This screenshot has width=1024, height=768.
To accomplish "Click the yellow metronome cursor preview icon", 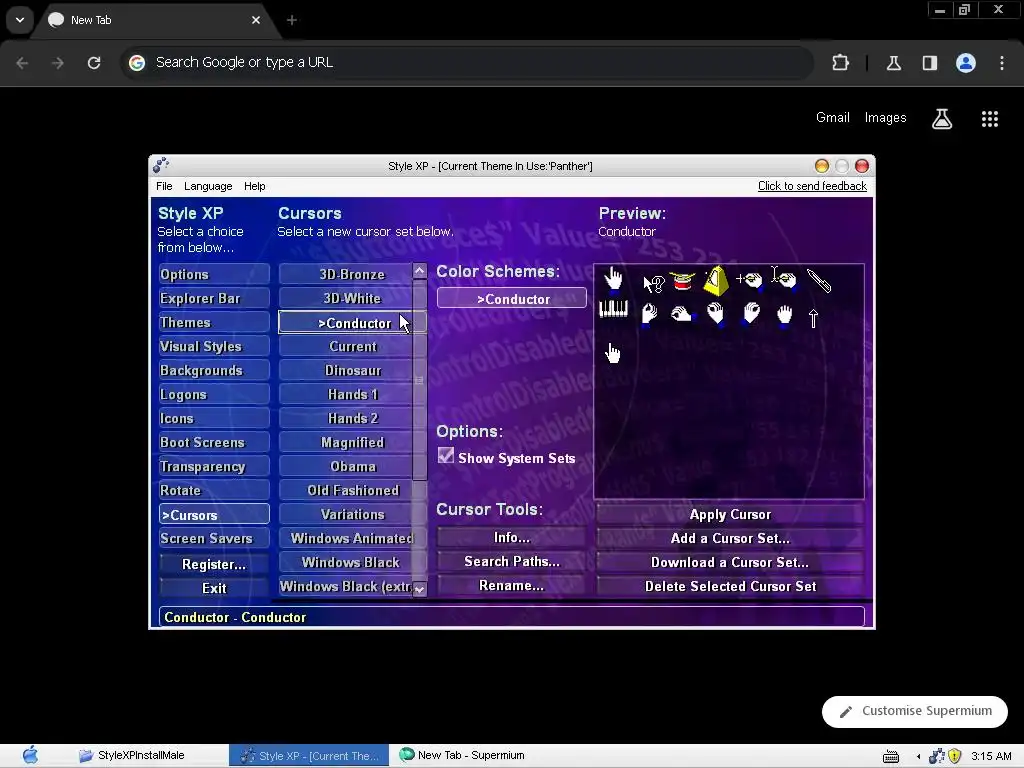I will click(716, 281).
